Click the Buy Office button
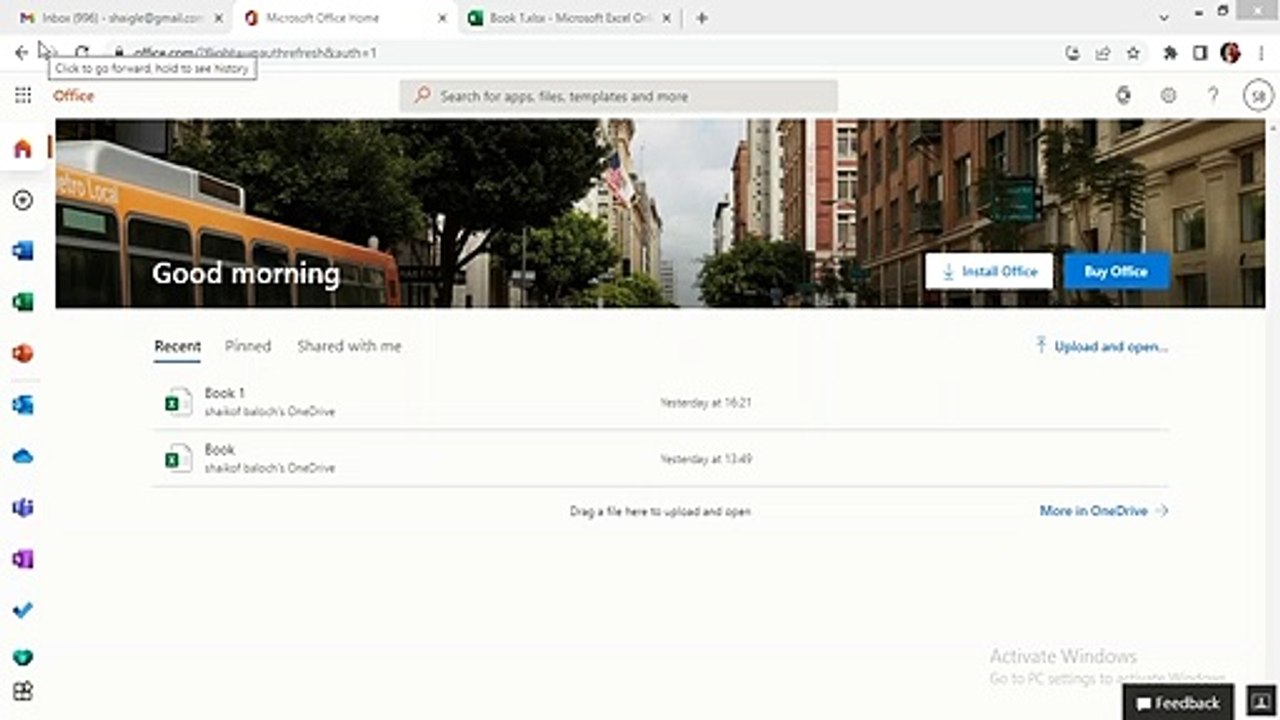The height and width of the screenshot is (720, 1280). (x=1116, y=271)
